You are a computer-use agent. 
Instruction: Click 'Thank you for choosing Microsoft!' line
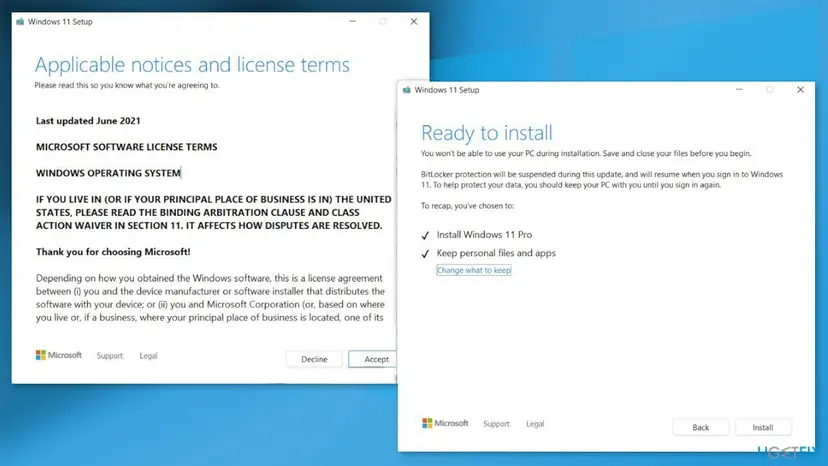pos(113,251)
